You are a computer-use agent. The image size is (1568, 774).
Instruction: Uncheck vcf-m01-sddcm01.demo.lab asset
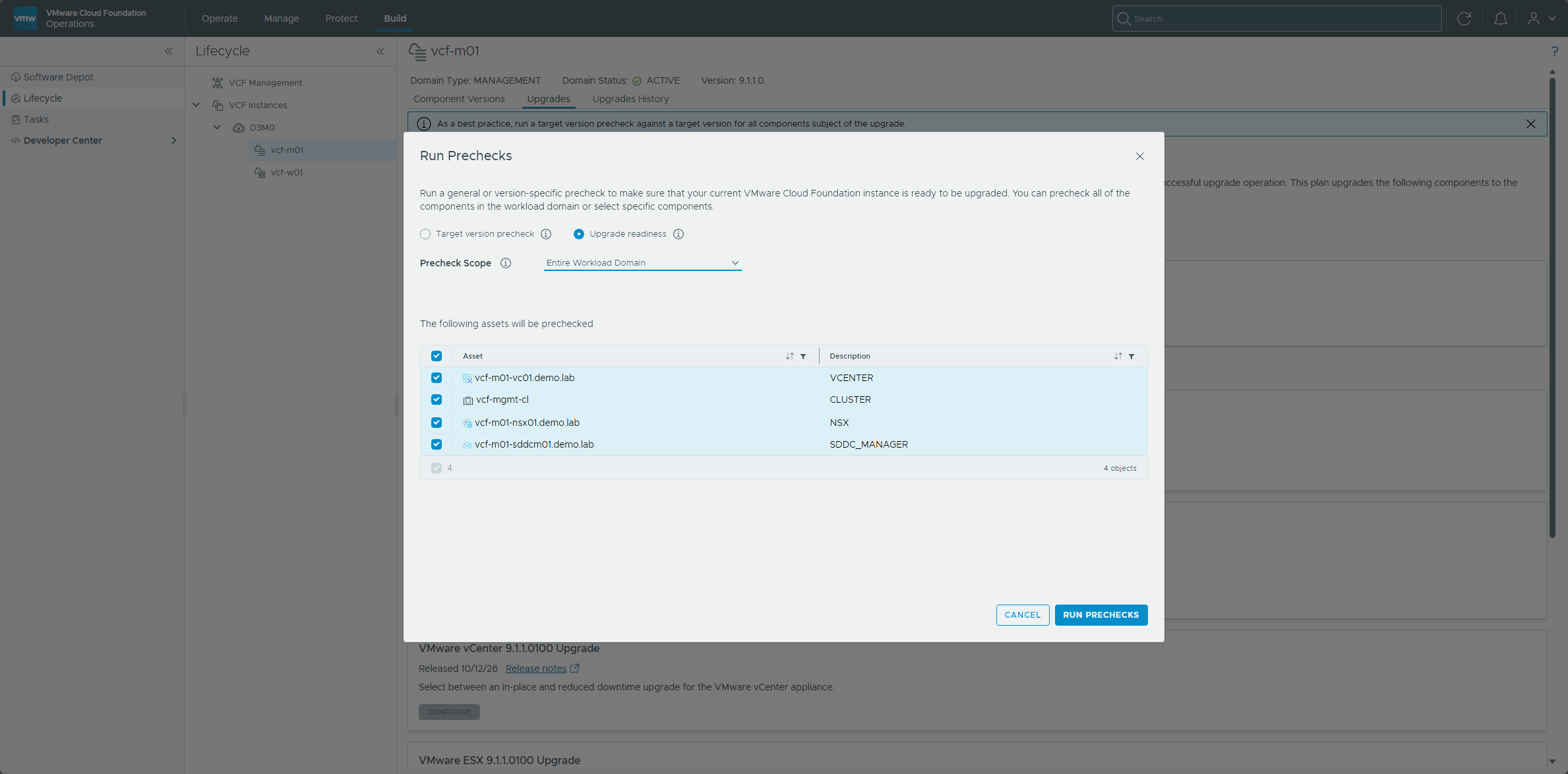(x=437, y=444)
